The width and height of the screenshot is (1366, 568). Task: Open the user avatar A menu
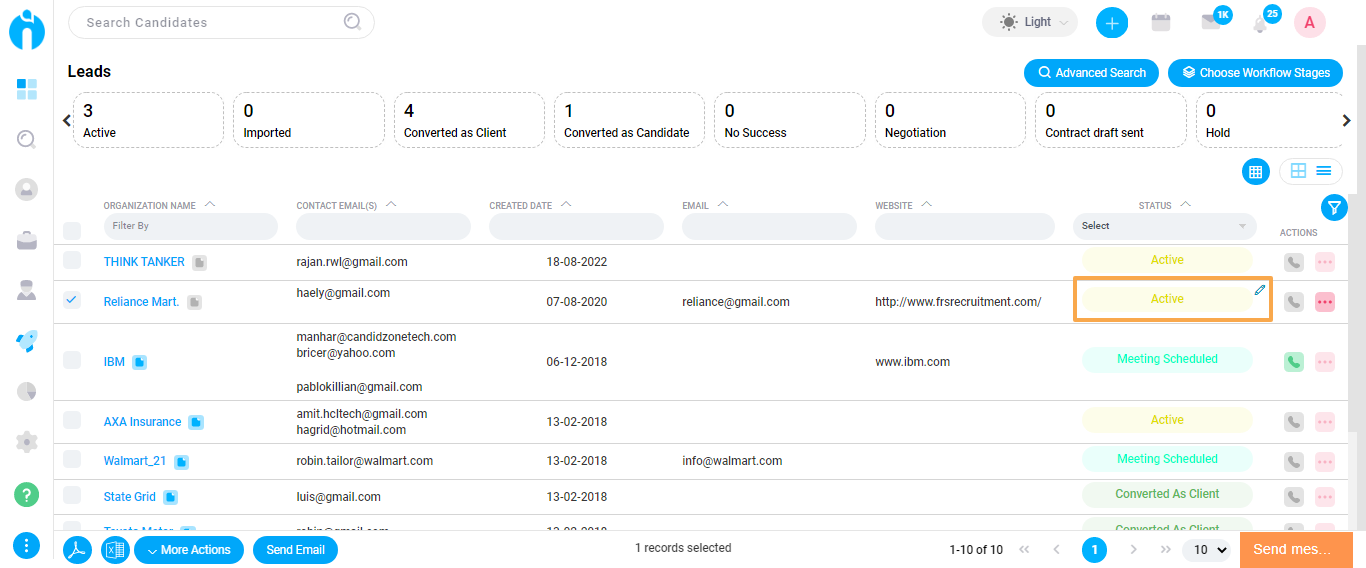1310,22
